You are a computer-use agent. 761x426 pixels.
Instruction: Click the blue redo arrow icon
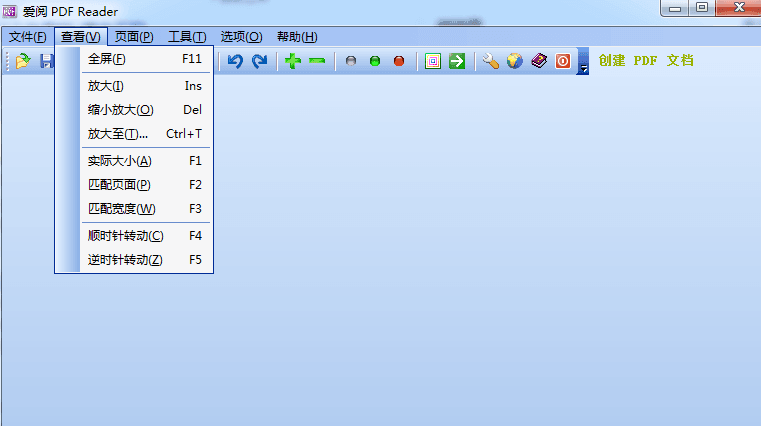click(259, 61)
